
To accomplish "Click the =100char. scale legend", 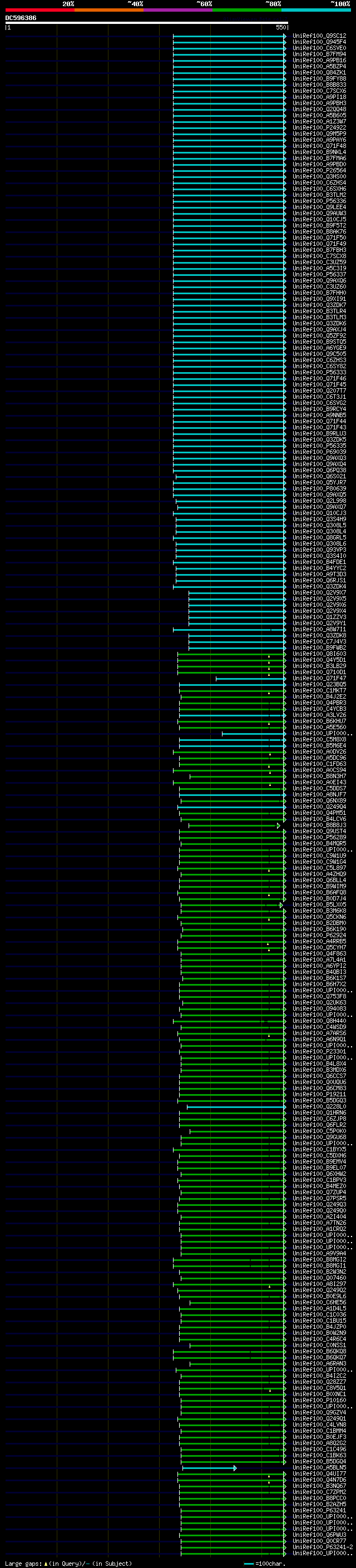I will coord(265,1564).
